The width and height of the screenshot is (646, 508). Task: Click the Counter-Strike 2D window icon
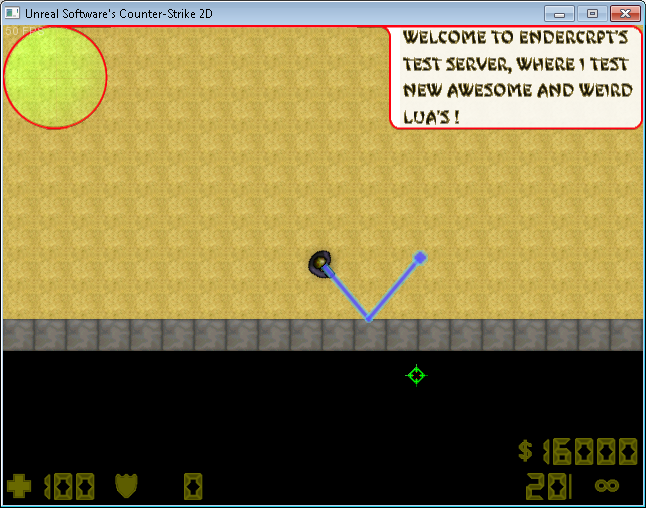[x=12, y=13]
